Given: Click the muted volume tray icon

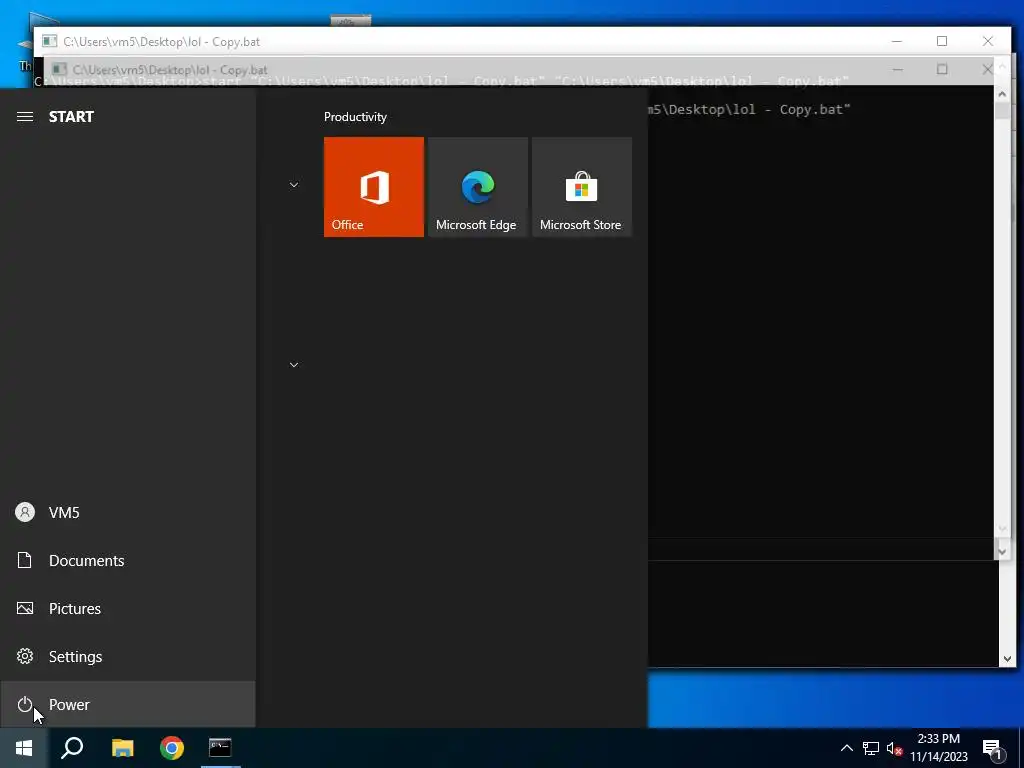Looking at the screenshot, I should 894,748.
